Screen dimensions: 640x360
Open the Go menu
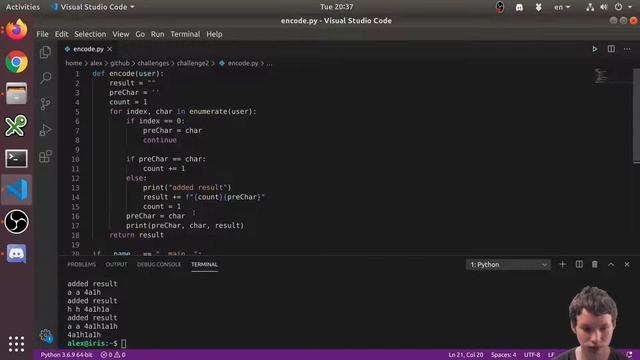[140, 34]
